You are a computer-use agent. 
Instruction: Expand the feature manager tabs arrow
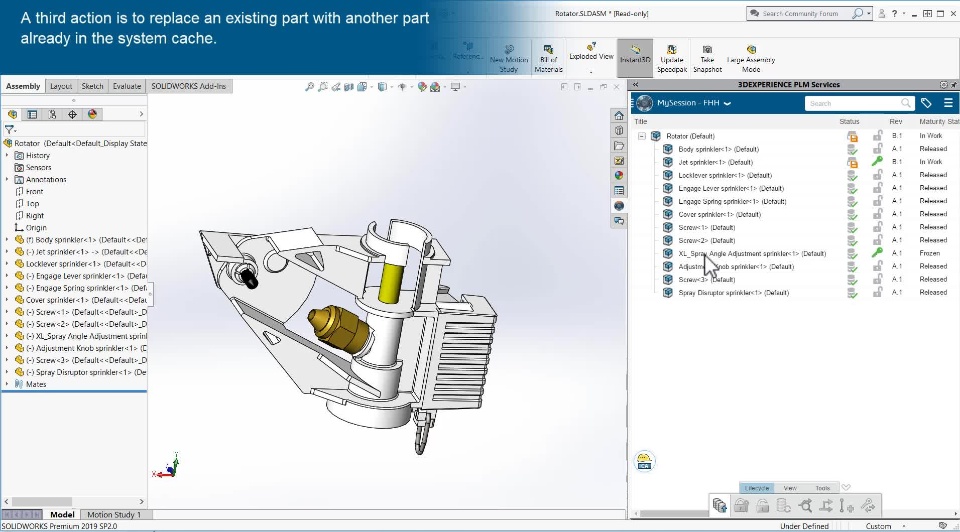pyautogui.click(x=141, y=114)
